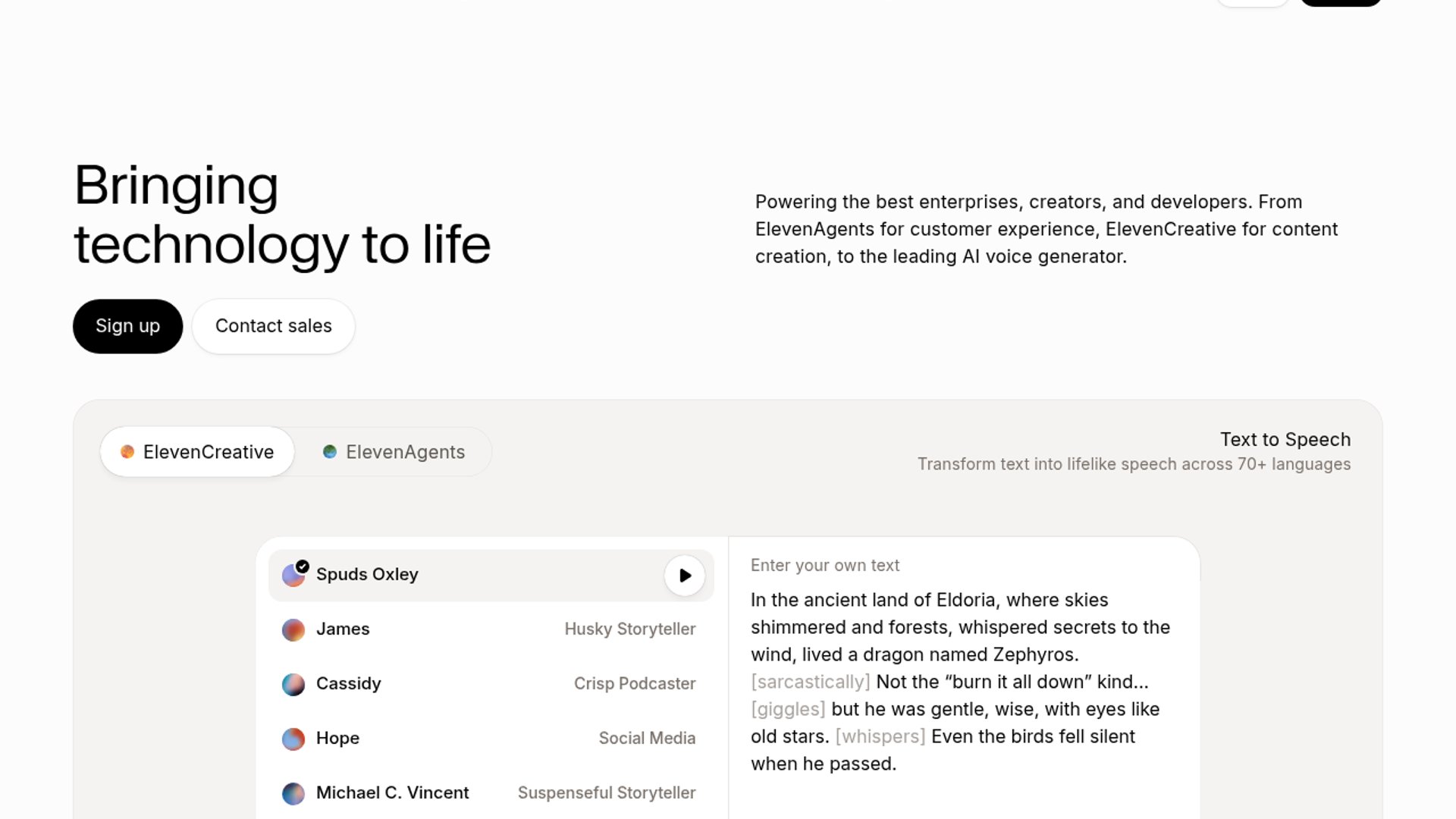
Task: Click Cassidy's voice avatar icon
Action: pos(293,684)
